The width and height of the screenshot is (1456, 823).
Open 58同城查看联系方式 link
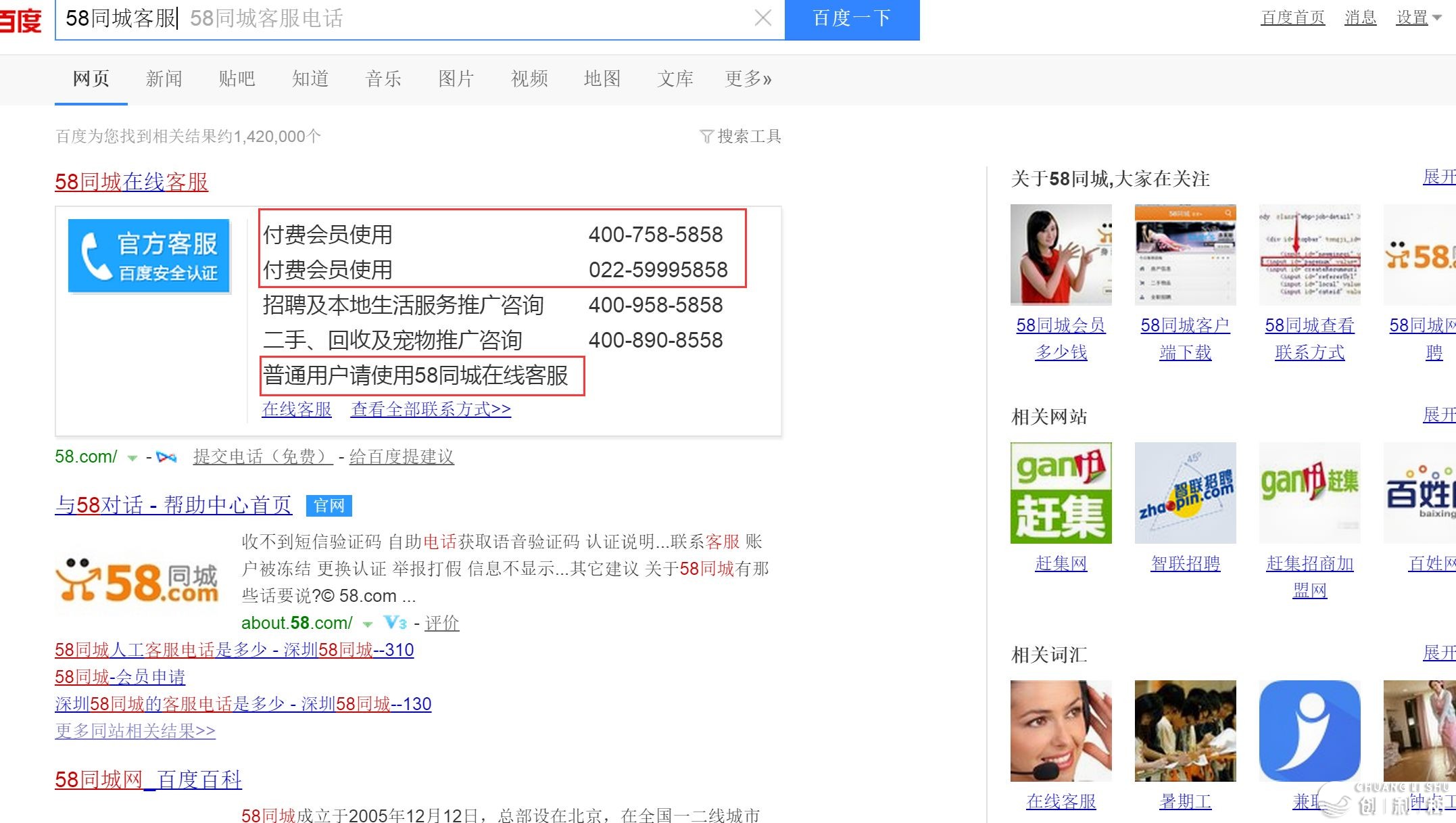click(x=1310, y=339)
